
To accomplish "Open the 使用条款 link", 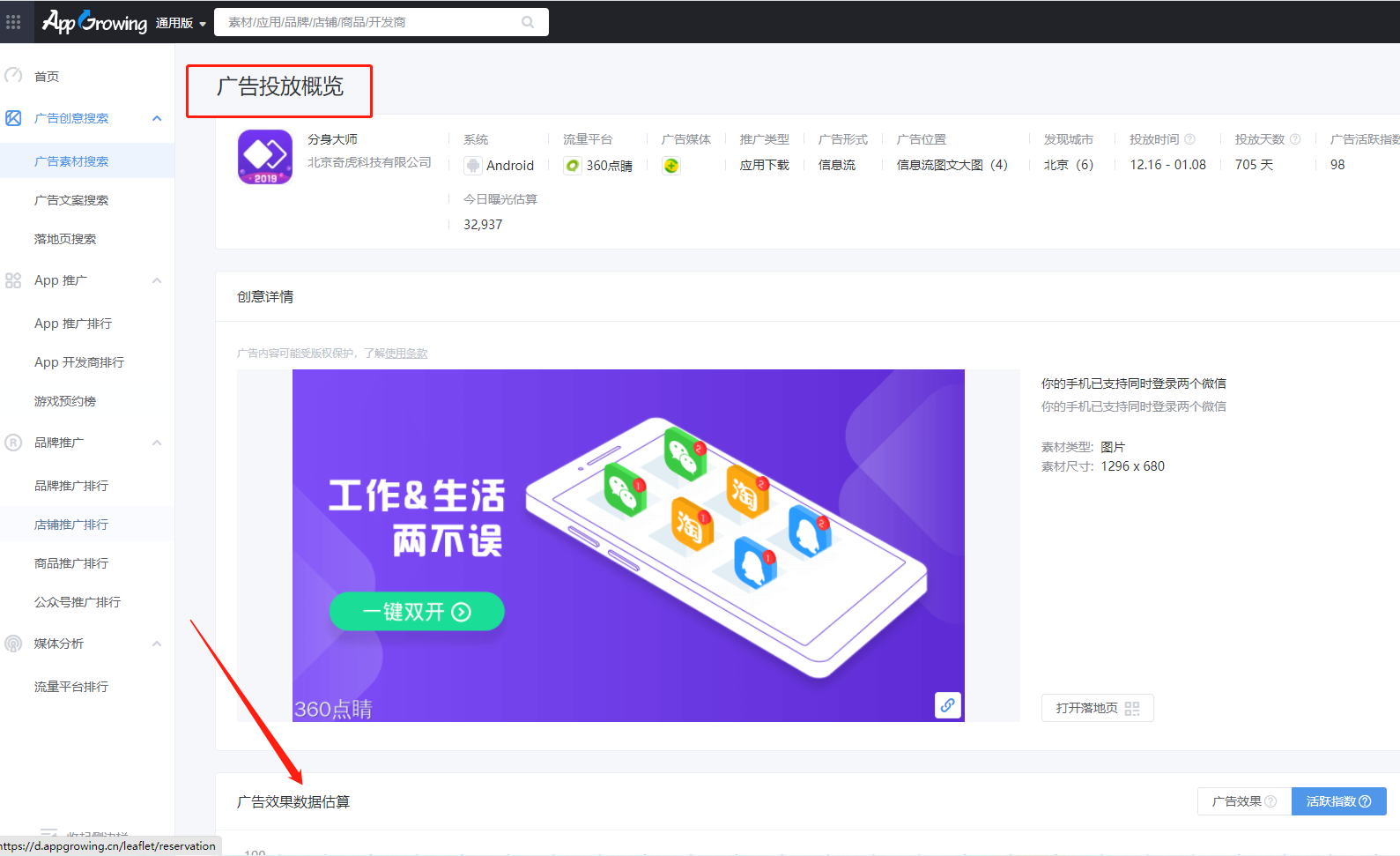I will pos(406,354).
